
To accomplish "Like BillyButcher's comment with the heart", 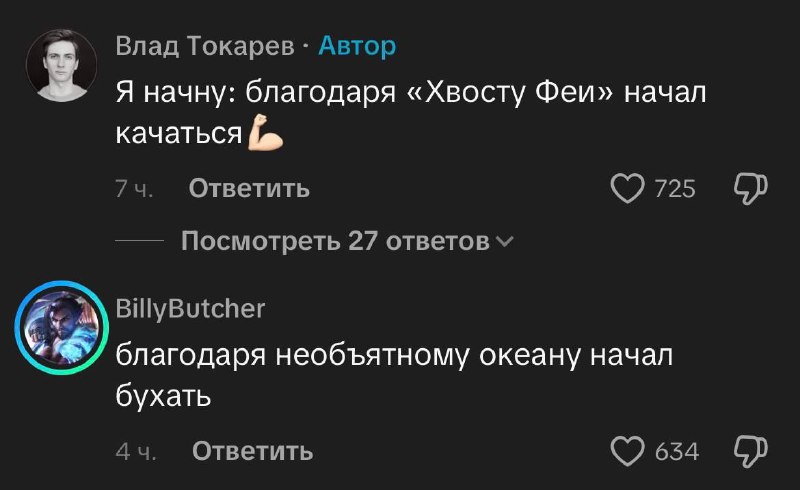I will click(x=627, y=452).
